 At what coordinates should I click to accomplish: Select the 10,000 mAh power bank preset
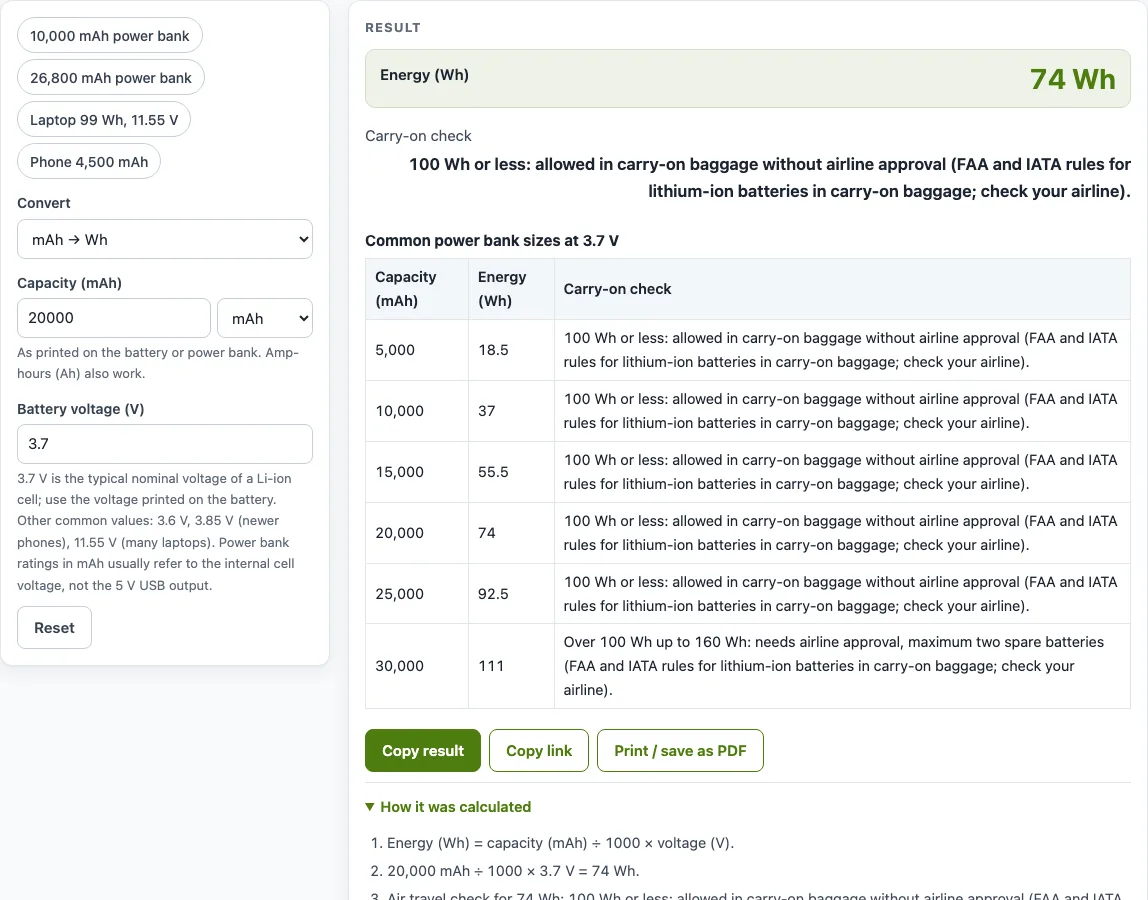tap(110, 36)
